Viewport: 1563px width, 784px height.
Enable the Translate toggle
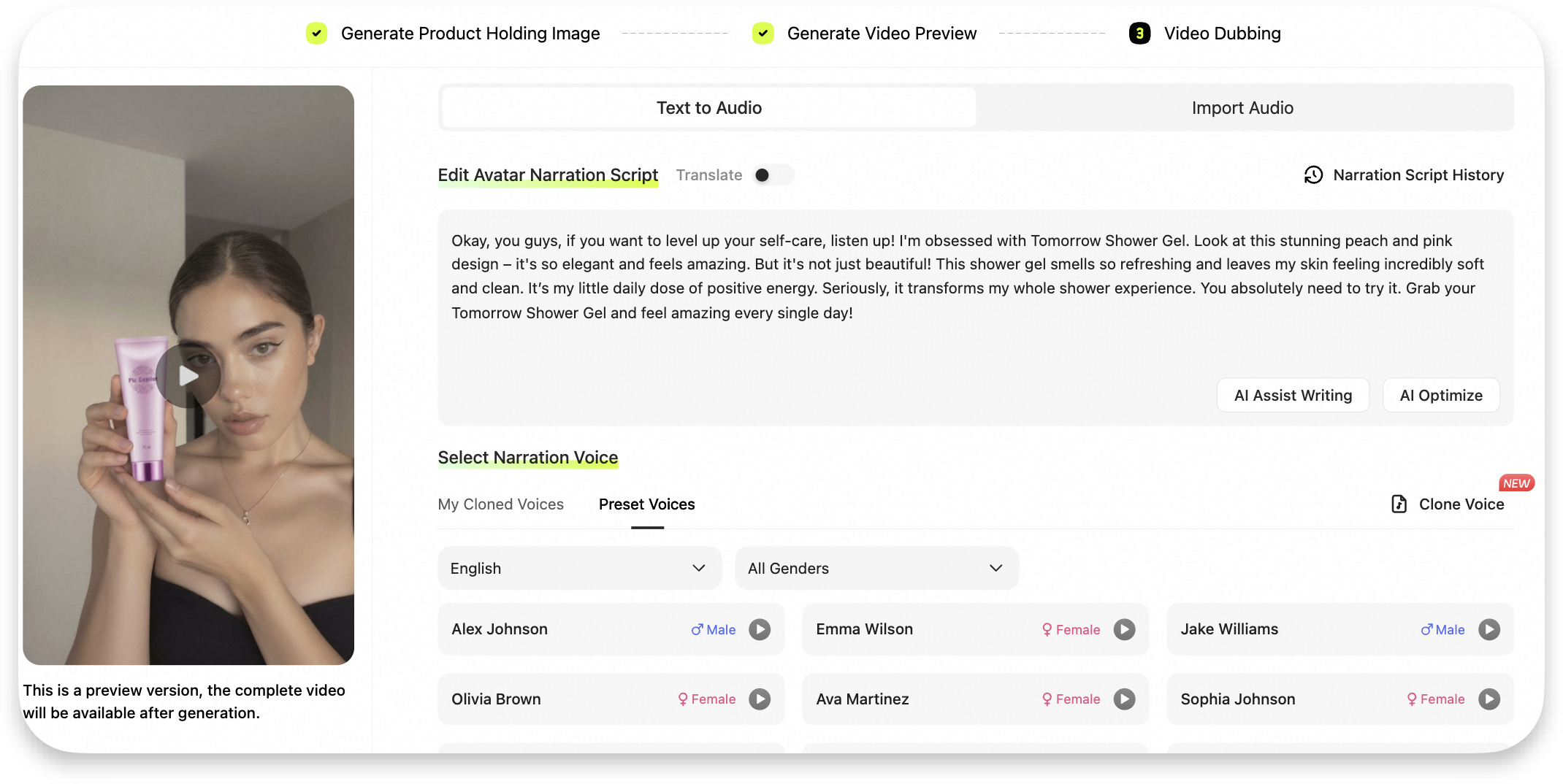[x=772, y=174]
